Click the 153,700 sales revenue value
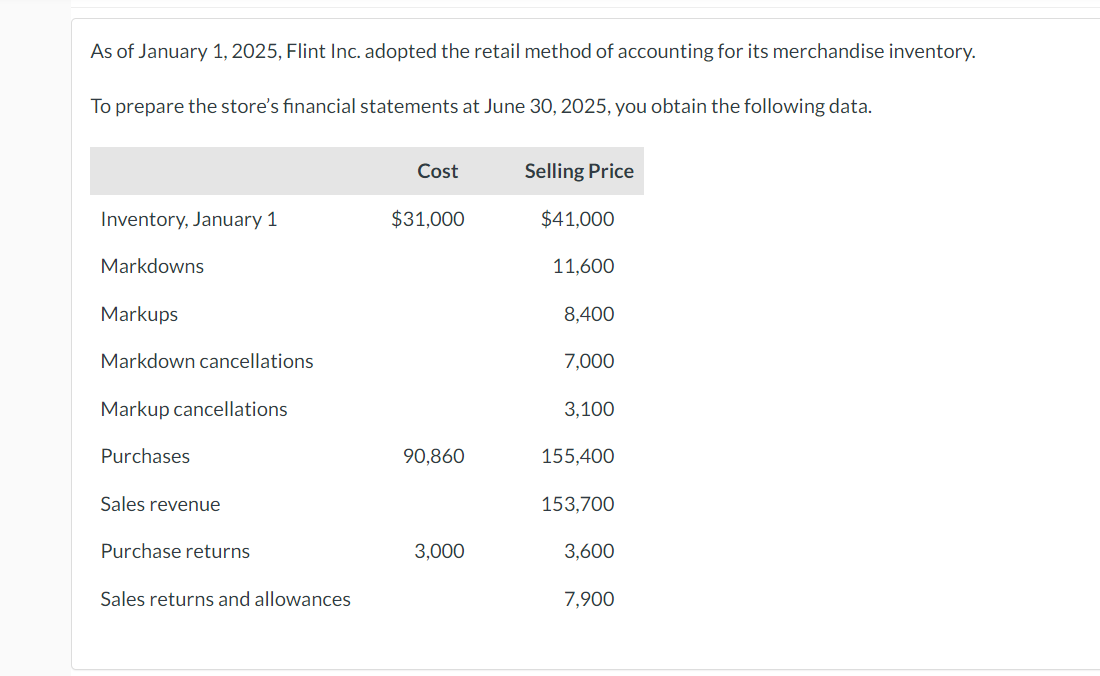The height and width of the screenshot is (676, 1100). pyautogui.click(x=578, y=504)
